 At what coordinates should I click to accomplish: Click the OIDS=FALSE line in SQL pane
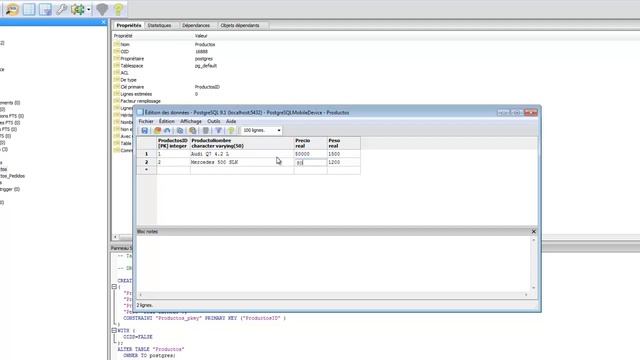point(138,337)
